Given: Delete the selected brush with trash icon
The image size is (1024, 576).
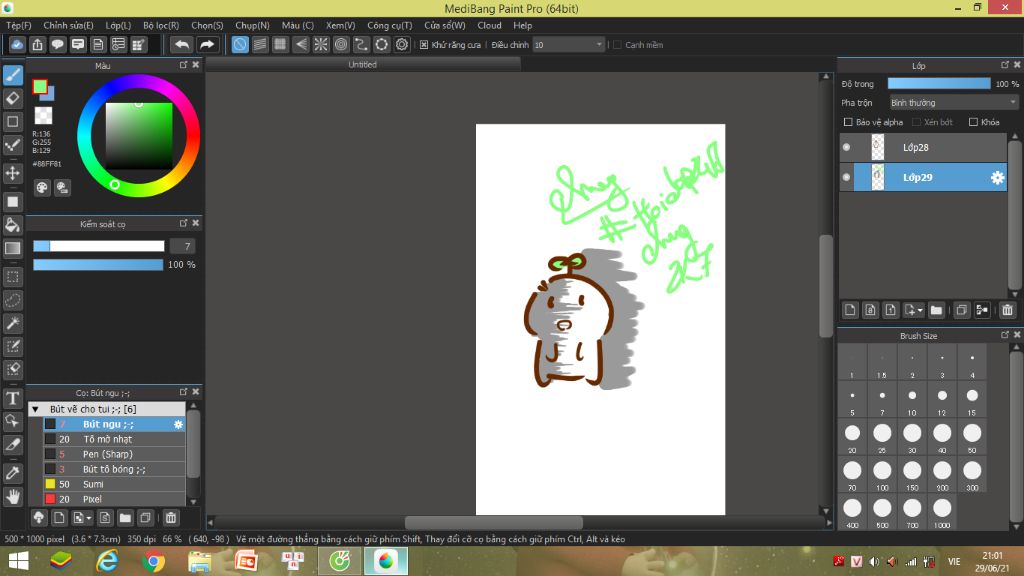Looking at the screenshot, I should point(170,518).
